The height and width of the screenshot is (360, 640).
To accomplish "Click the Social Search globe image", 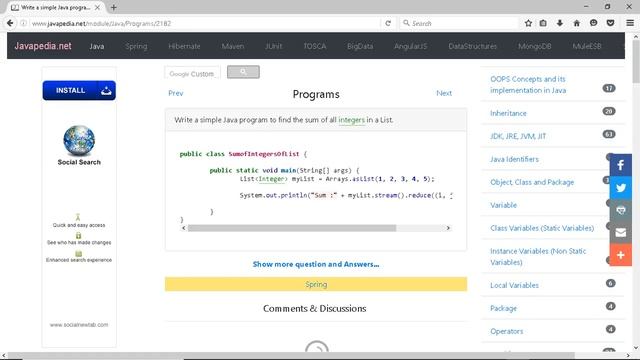I will (79, 140).
